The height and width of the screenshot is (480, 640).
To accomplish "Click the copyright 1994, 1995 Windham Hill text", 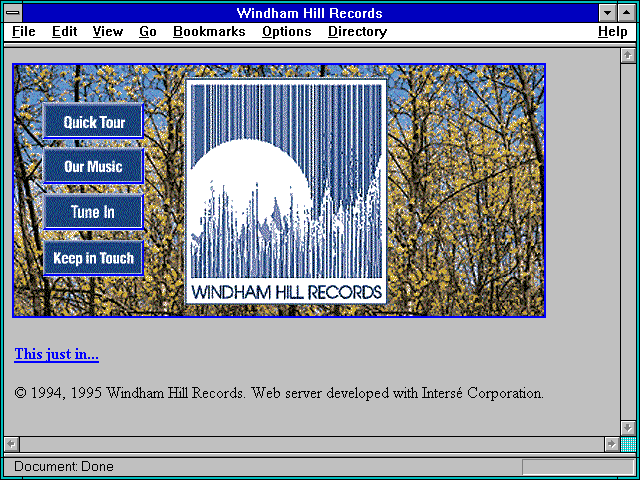I will point(278,393).
